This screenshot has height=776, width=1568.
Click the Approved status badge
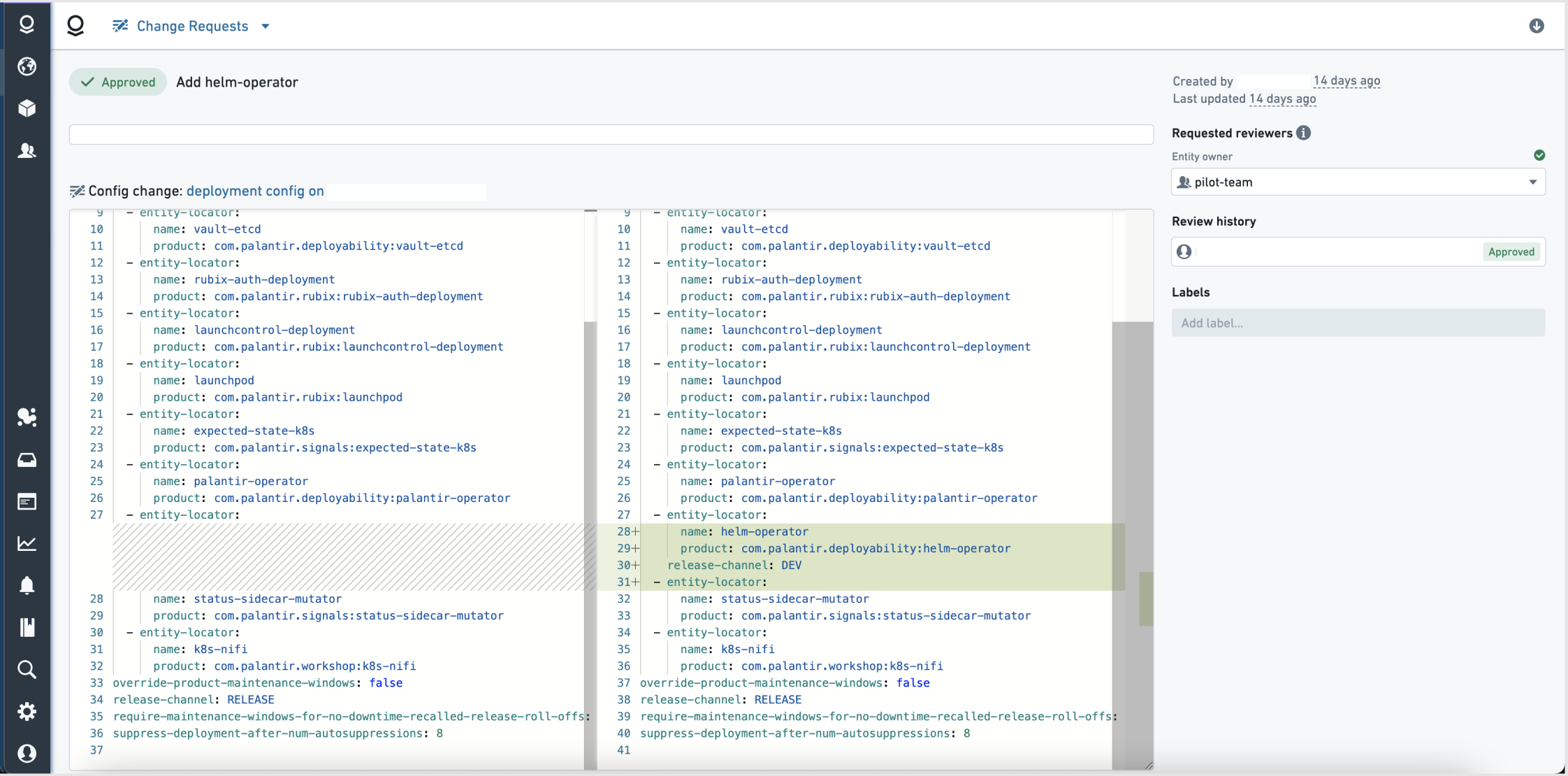coord(118,82)
